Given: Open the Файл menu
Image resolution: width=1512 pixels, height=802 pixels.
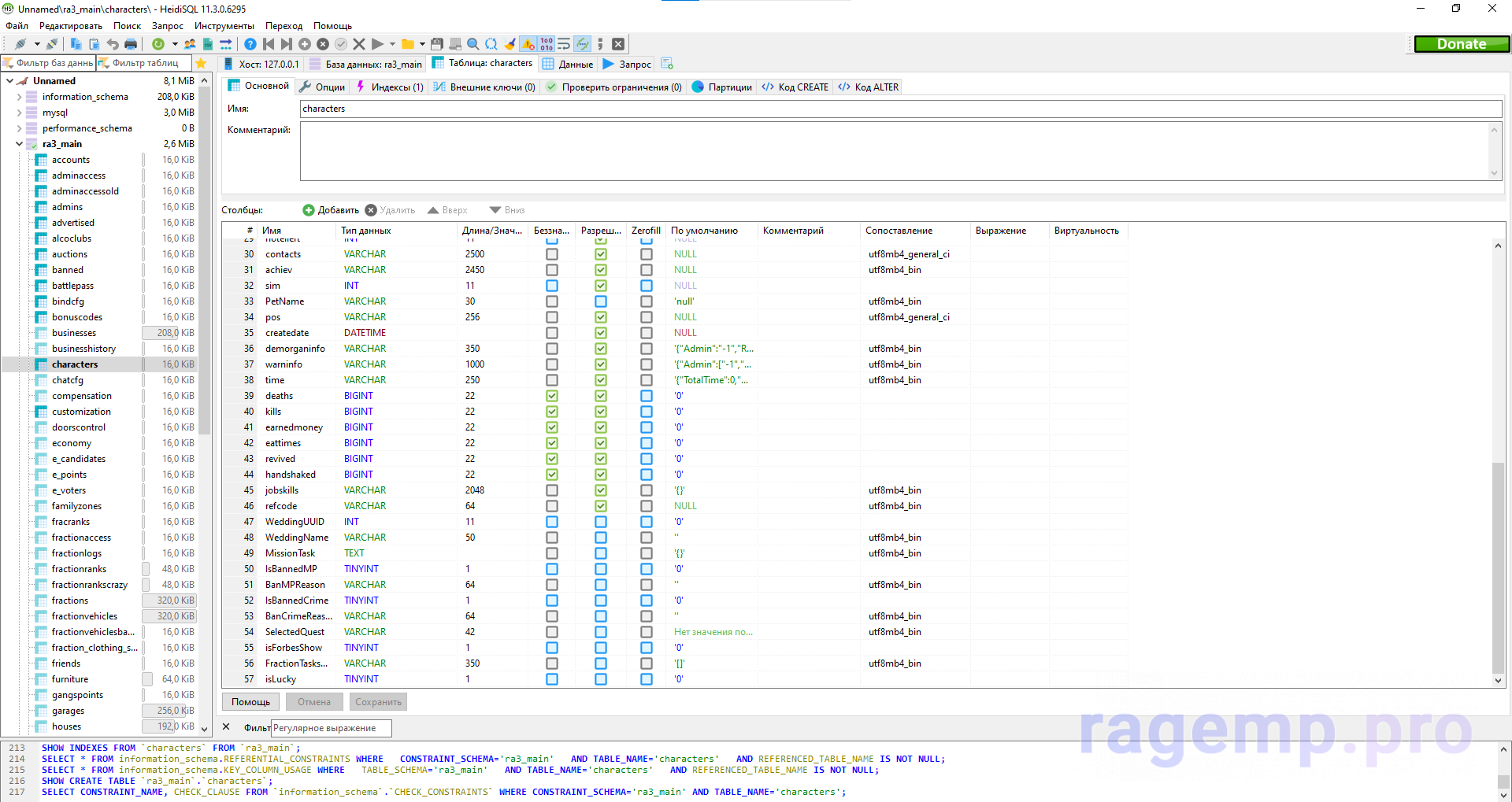Looking at the screenshot, I should [17, 26].
